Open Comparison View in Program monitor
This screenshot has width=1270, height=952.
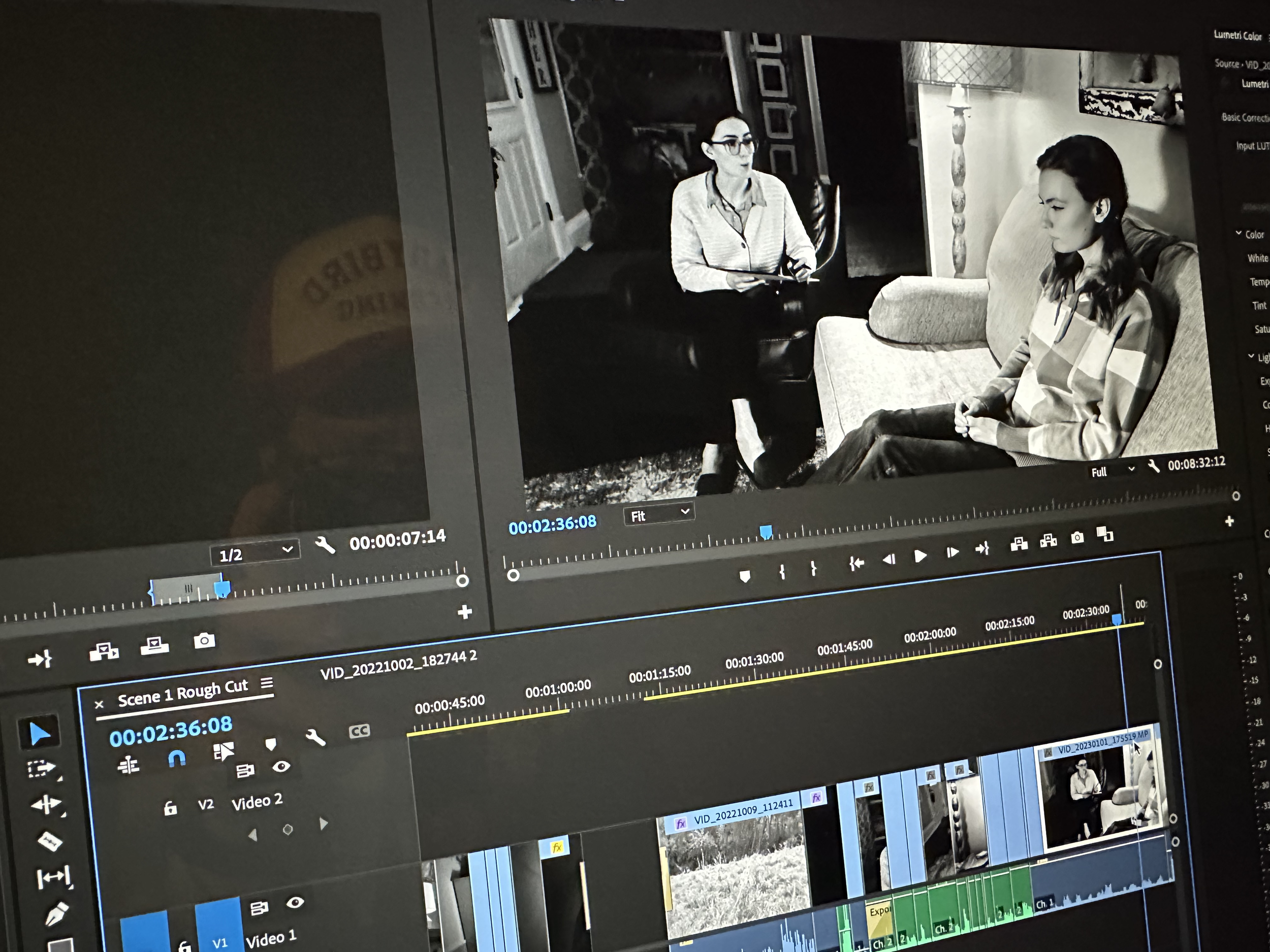1105,534
